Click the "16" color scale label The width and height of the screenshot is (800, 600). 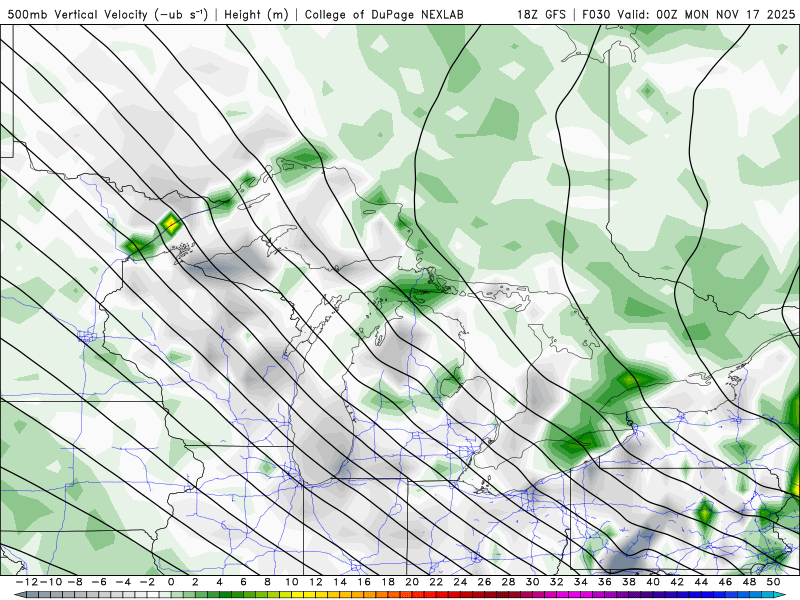(364, 582)
